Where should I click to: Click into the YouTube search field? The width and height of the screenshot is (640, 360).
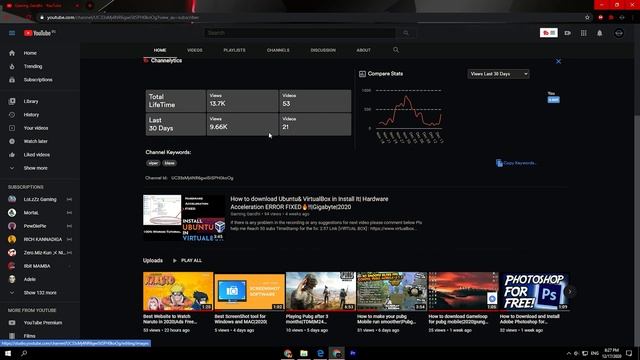coord(300,33)
